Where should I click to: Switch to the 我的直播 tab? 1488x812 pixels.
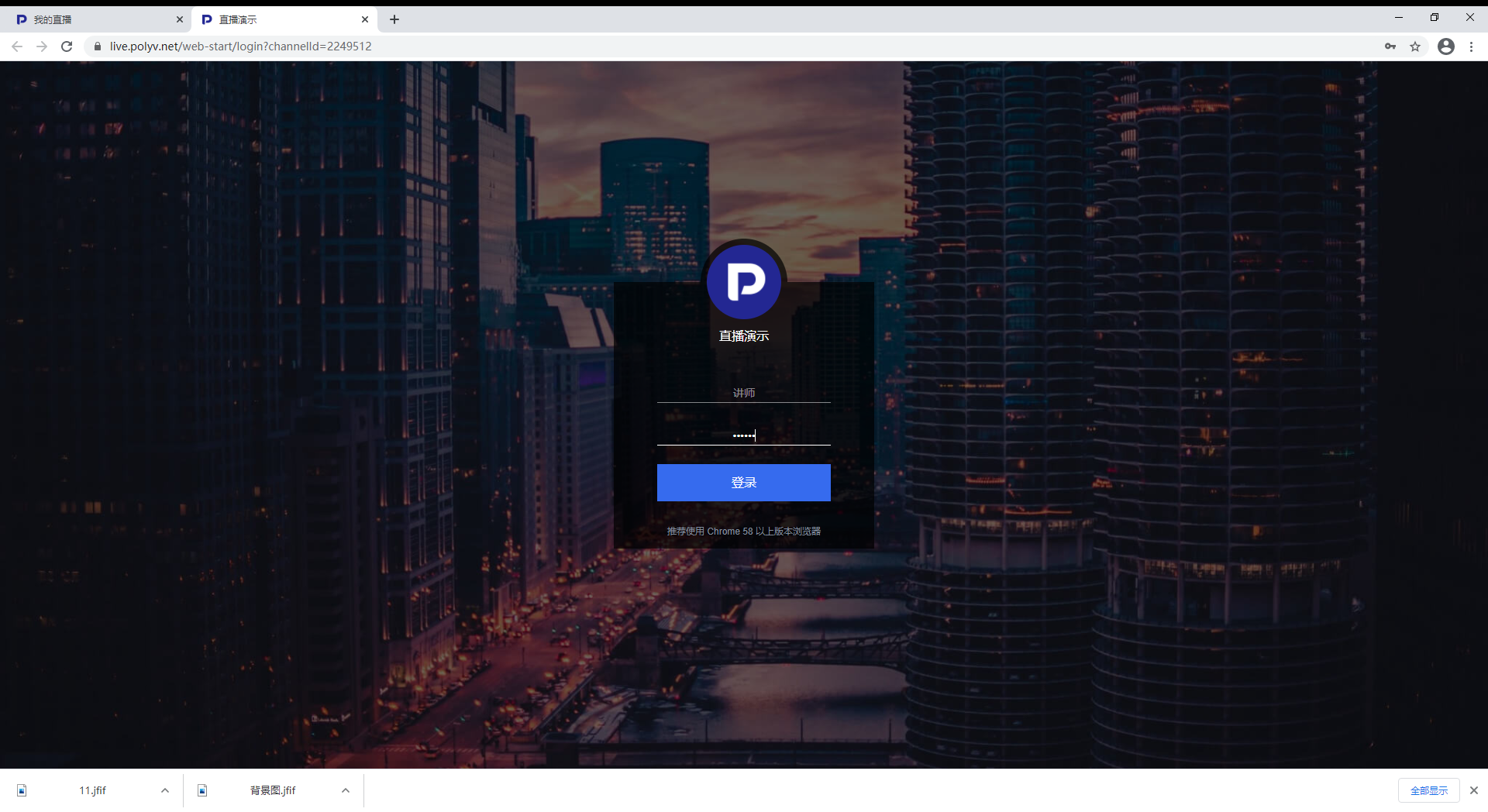click(x=93, y=19)
